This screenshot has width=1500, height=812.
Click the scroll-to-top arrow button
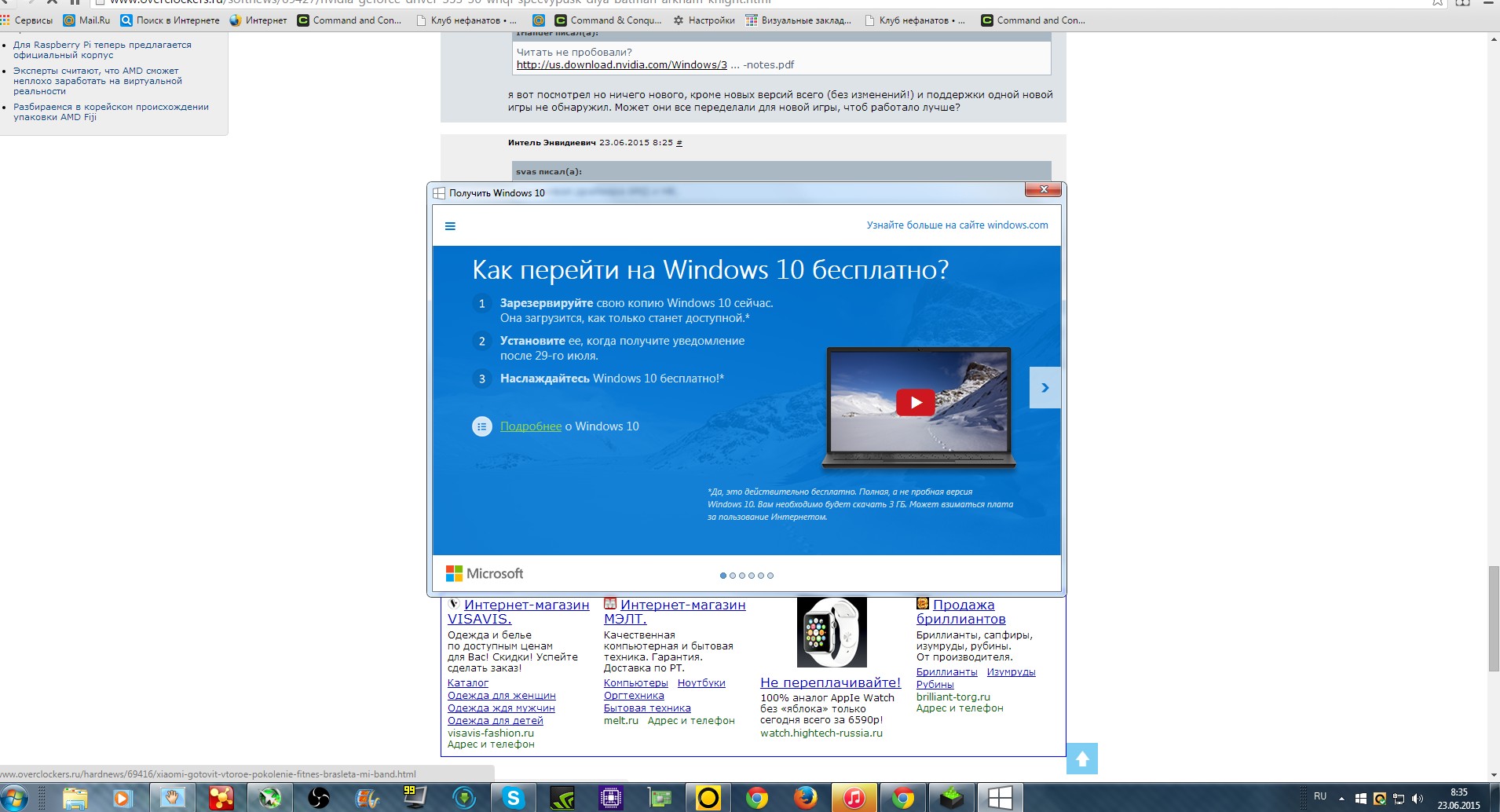(1081, 759)
